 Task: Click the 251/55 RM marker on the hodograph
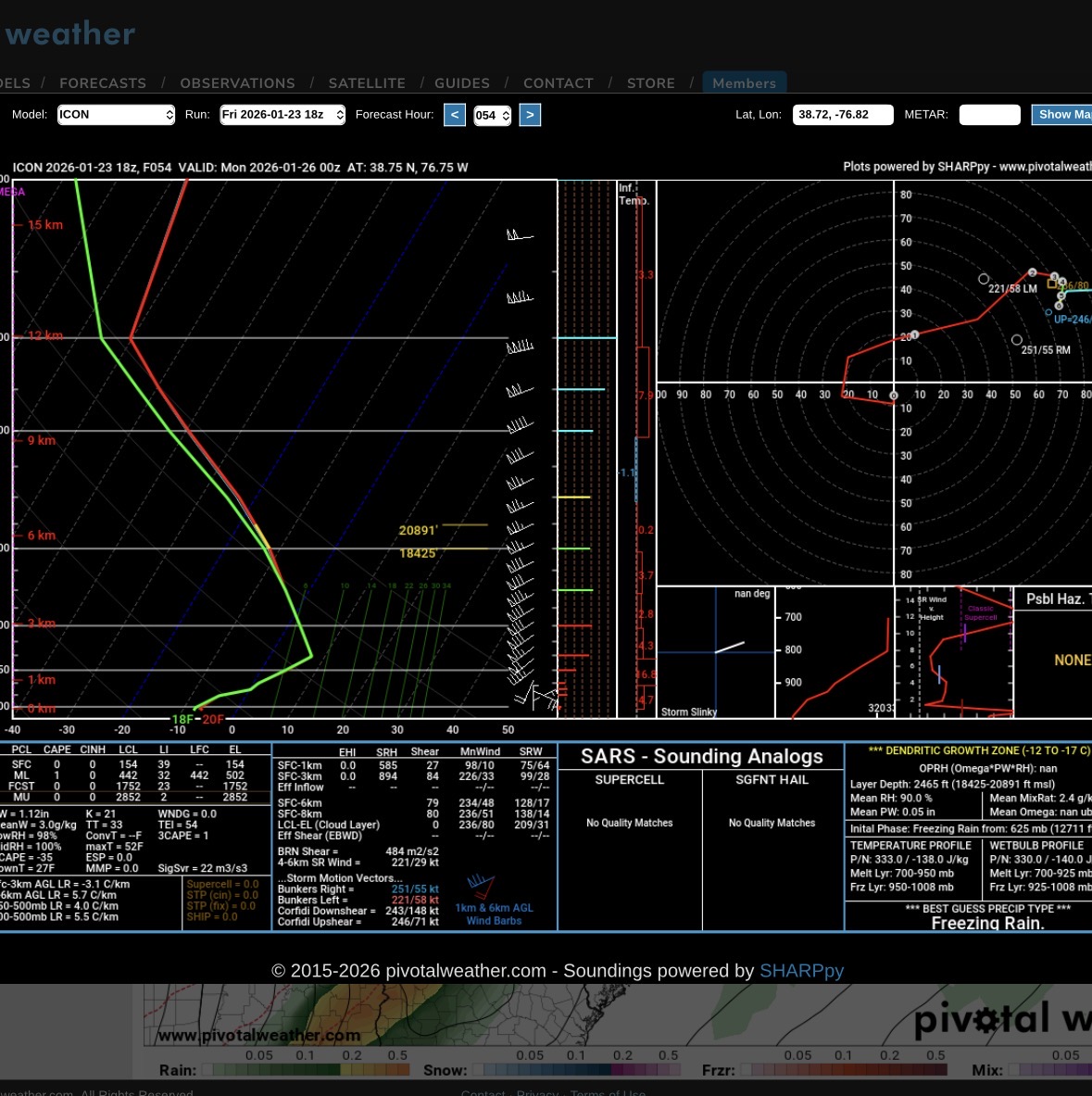coord(1017,340)
